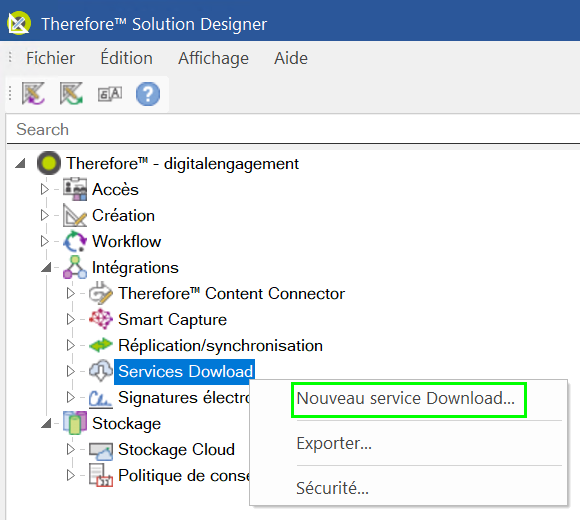Expand the Stockage Cloud node
Screen dimensions: 580x520
[x=71, y=449]
